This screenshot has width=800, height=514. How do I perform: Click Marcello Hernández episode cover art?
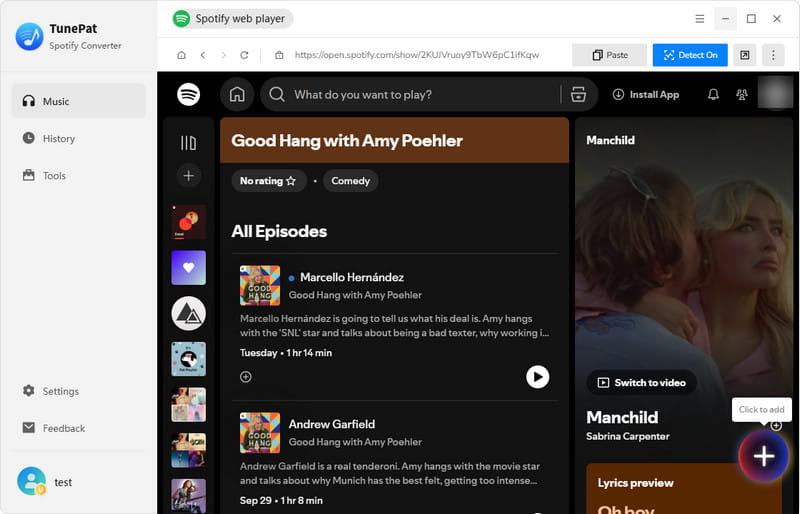[x=260, y=285]
